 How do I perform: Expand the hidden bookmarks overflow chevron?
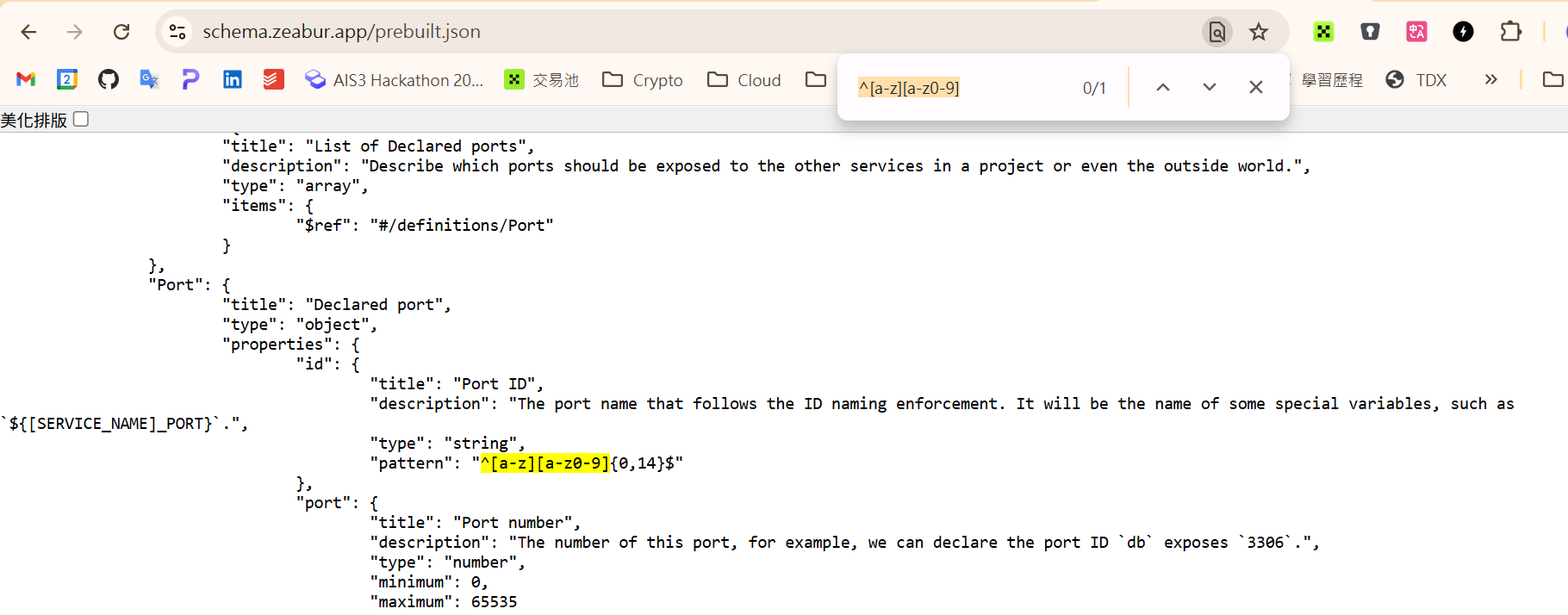tap(1490, 80)
